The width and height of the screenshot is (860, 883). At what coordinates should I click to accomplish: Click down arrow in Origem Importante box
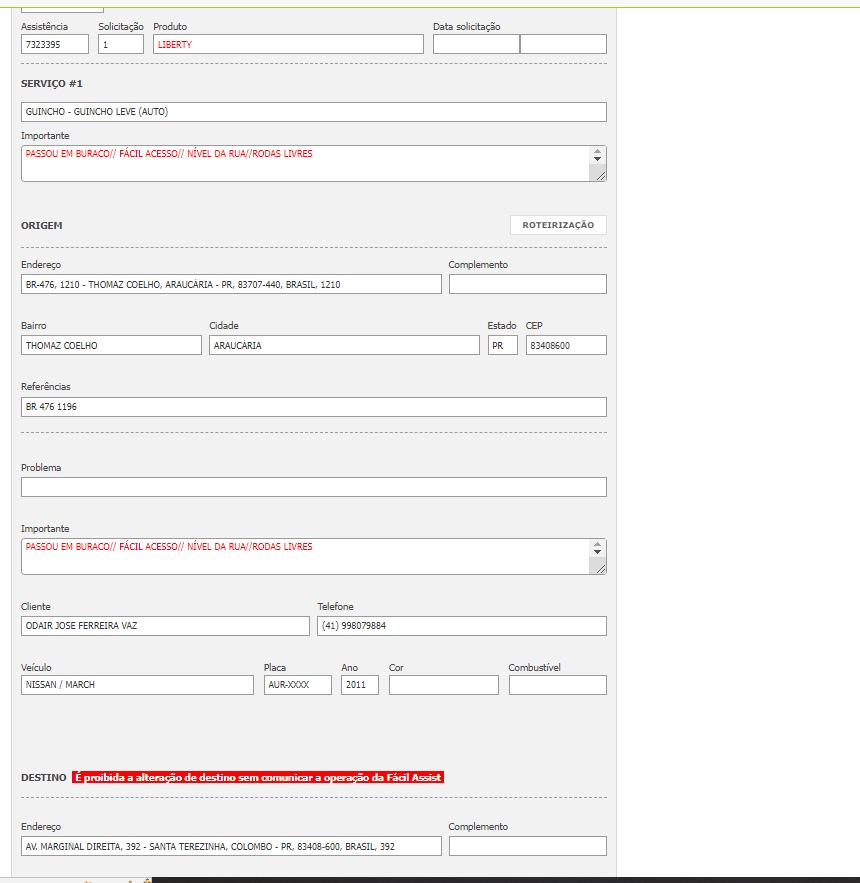coord(597,552)
